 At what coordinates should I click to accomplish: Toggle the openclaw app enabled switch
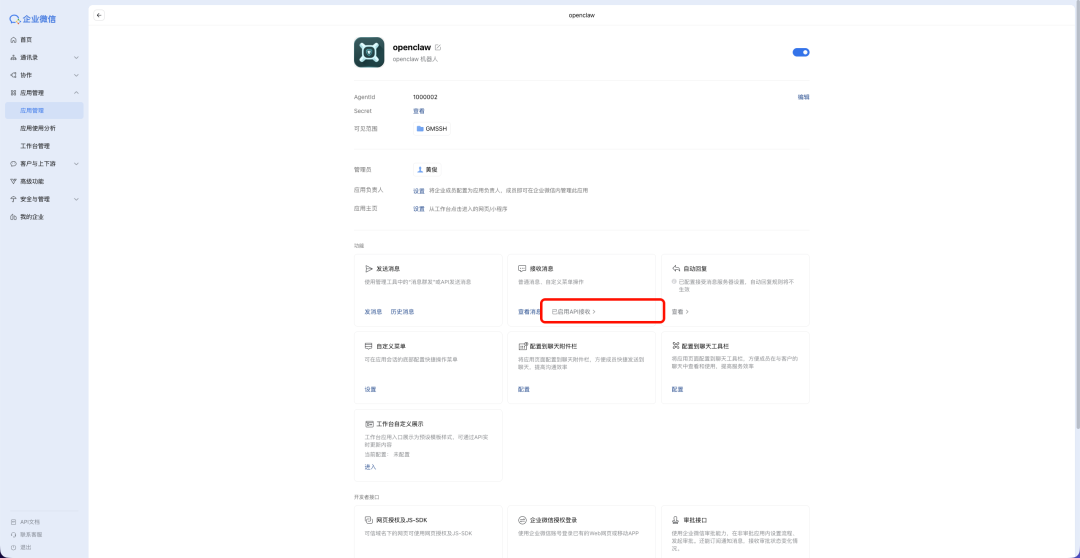801,52
